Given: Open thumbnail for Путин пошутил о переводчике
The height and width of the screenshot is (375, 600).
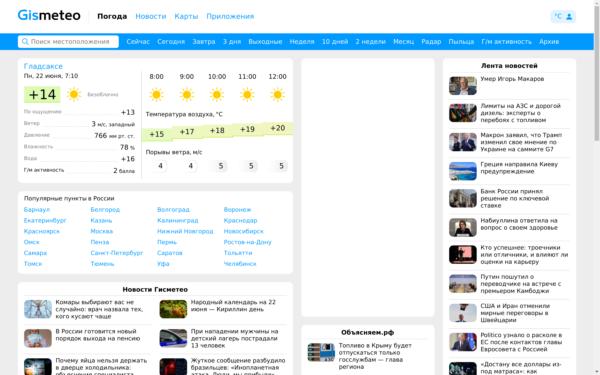Looking at the screenshot, I should pos(463,284).
